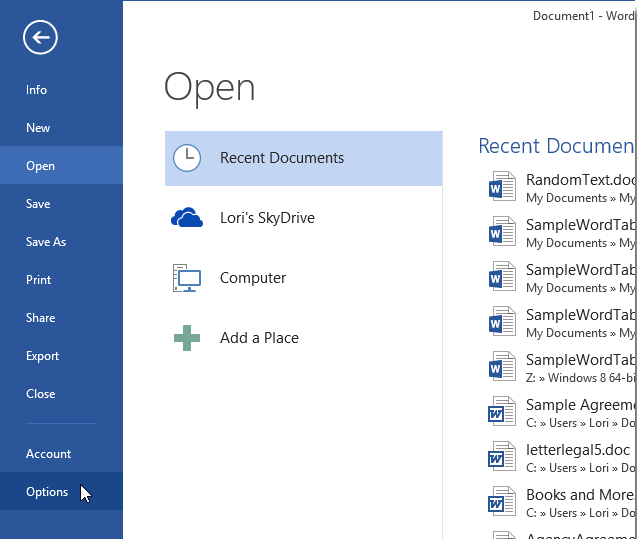Select the Recent Documents clock icon

tap(187, 158)
